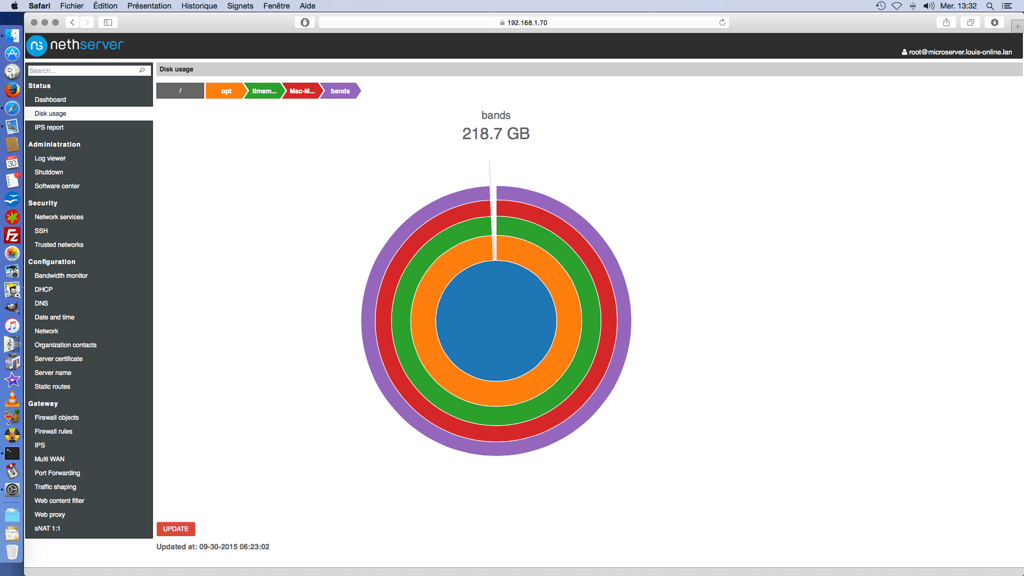Toggle the Safari sidebar button
Screen dimensions: 1024x576
coord(108,22)
